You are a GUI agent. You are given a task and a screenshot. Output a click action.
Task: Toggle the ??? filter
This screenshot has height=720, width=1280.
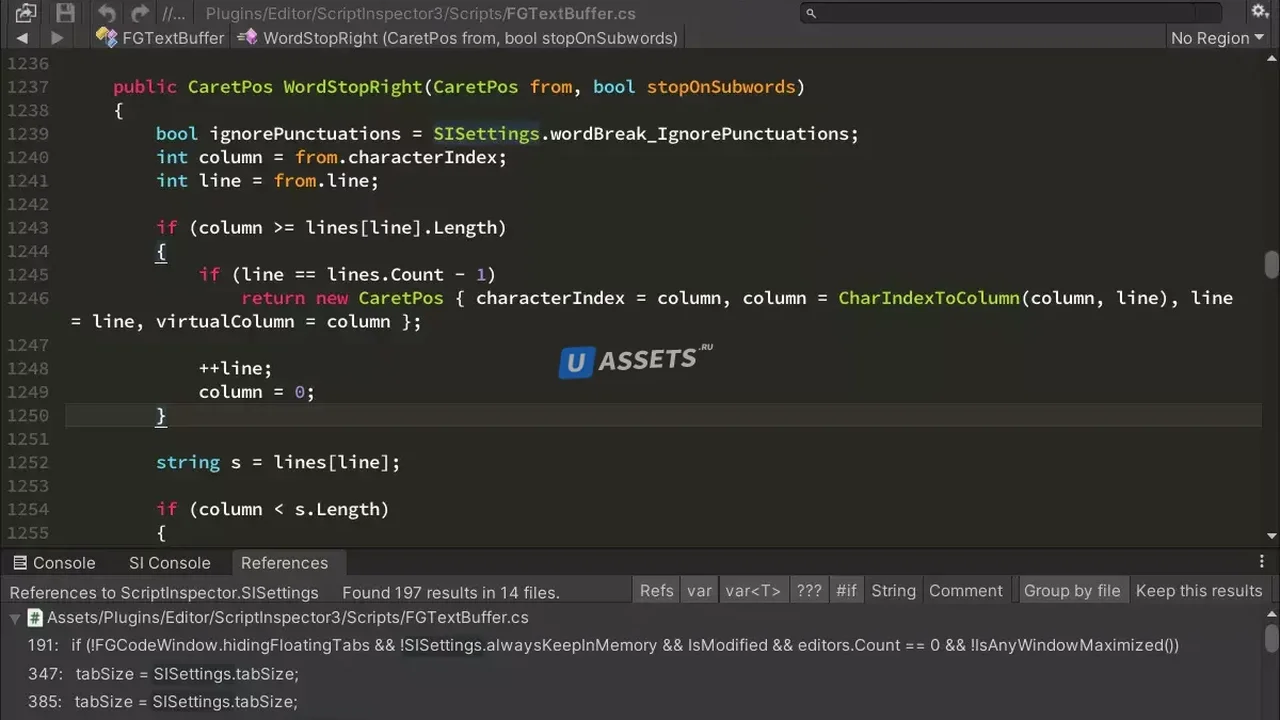(x=808, y=591)
